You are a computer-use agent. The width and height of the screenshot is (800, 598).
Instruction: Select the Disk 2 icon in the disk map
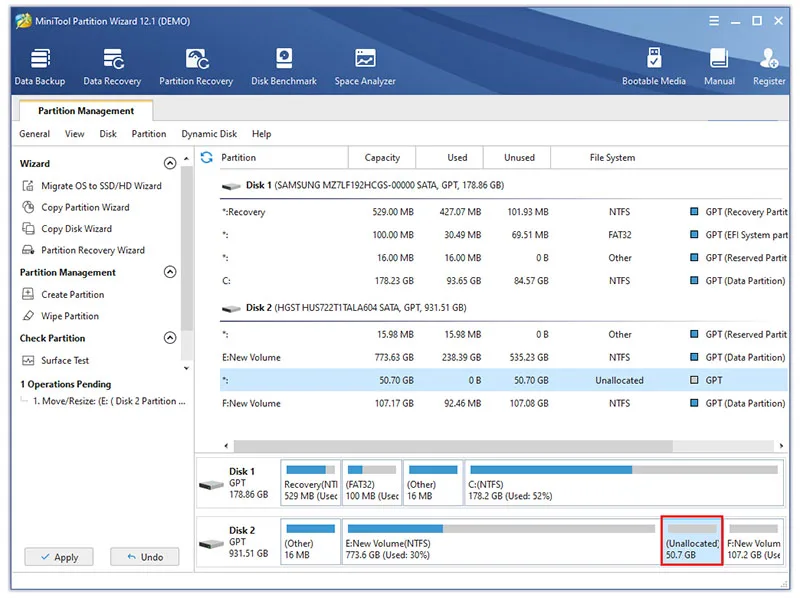211,544
